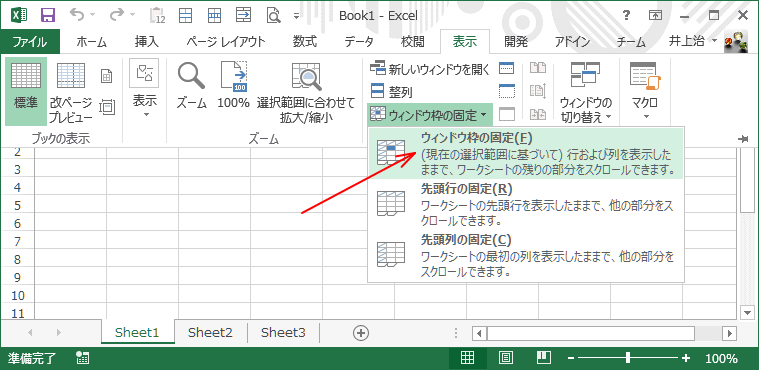Viewport: 759px width, 370px height.
Task: Switch to the 開発 tab
Action: (x=515, y=42)
